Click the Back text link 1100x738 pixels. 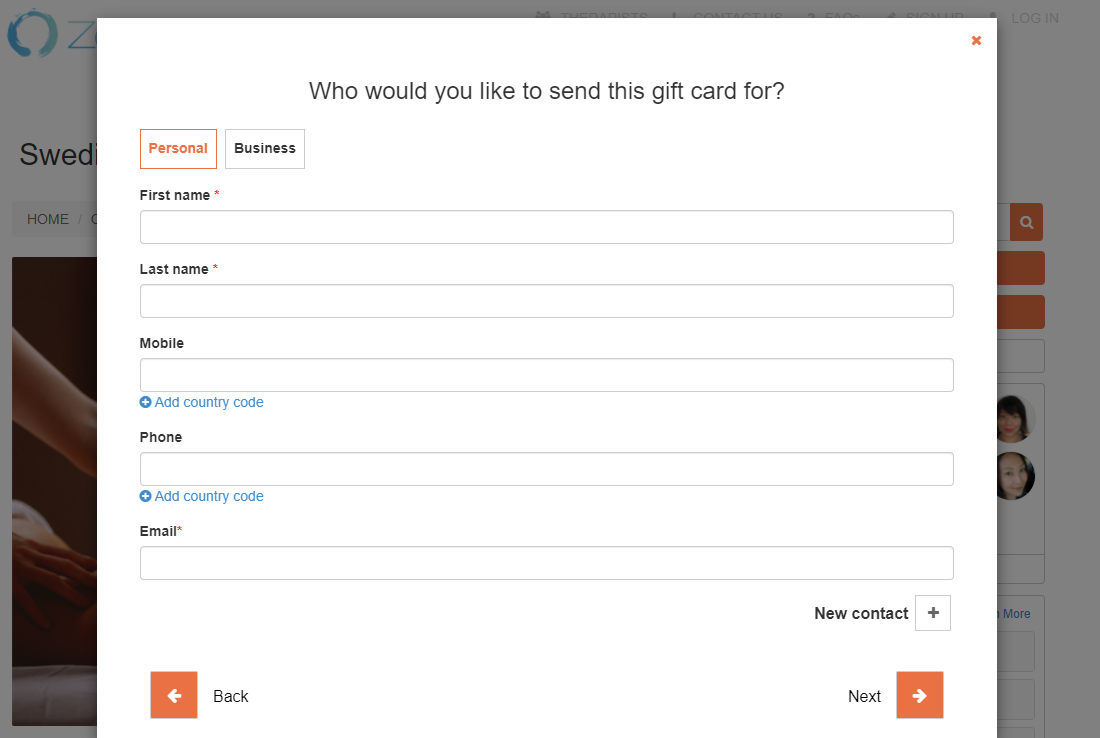pos(231,696)
